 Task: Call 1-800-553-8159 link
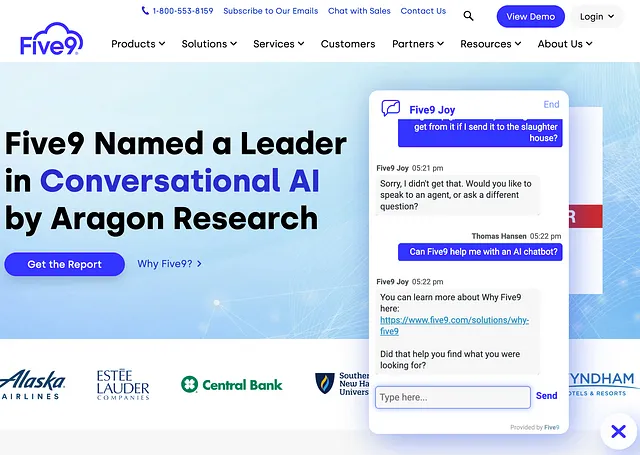tap(183, 11)
